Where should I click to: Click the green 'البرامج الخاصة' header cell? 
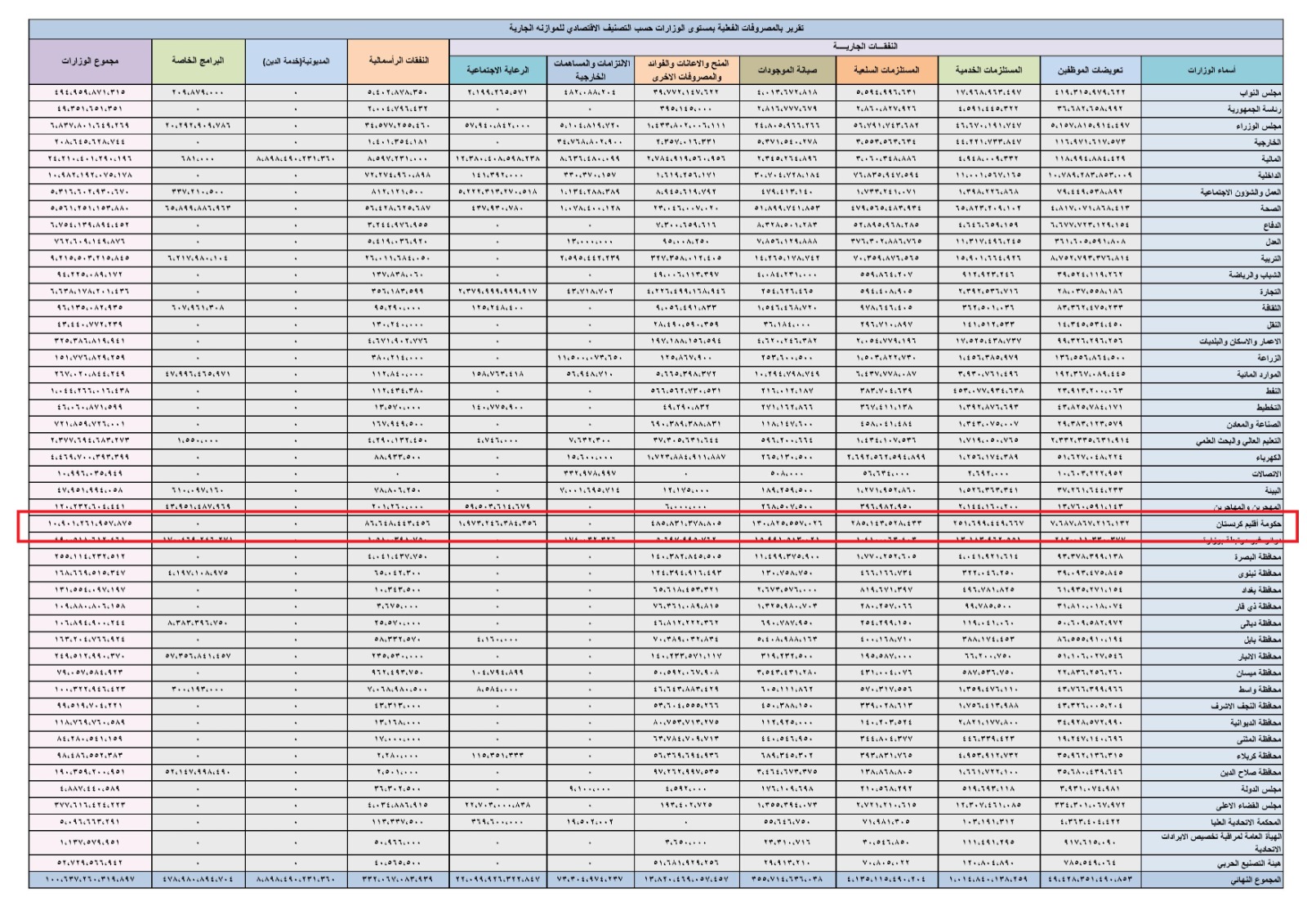coord(198,61)
